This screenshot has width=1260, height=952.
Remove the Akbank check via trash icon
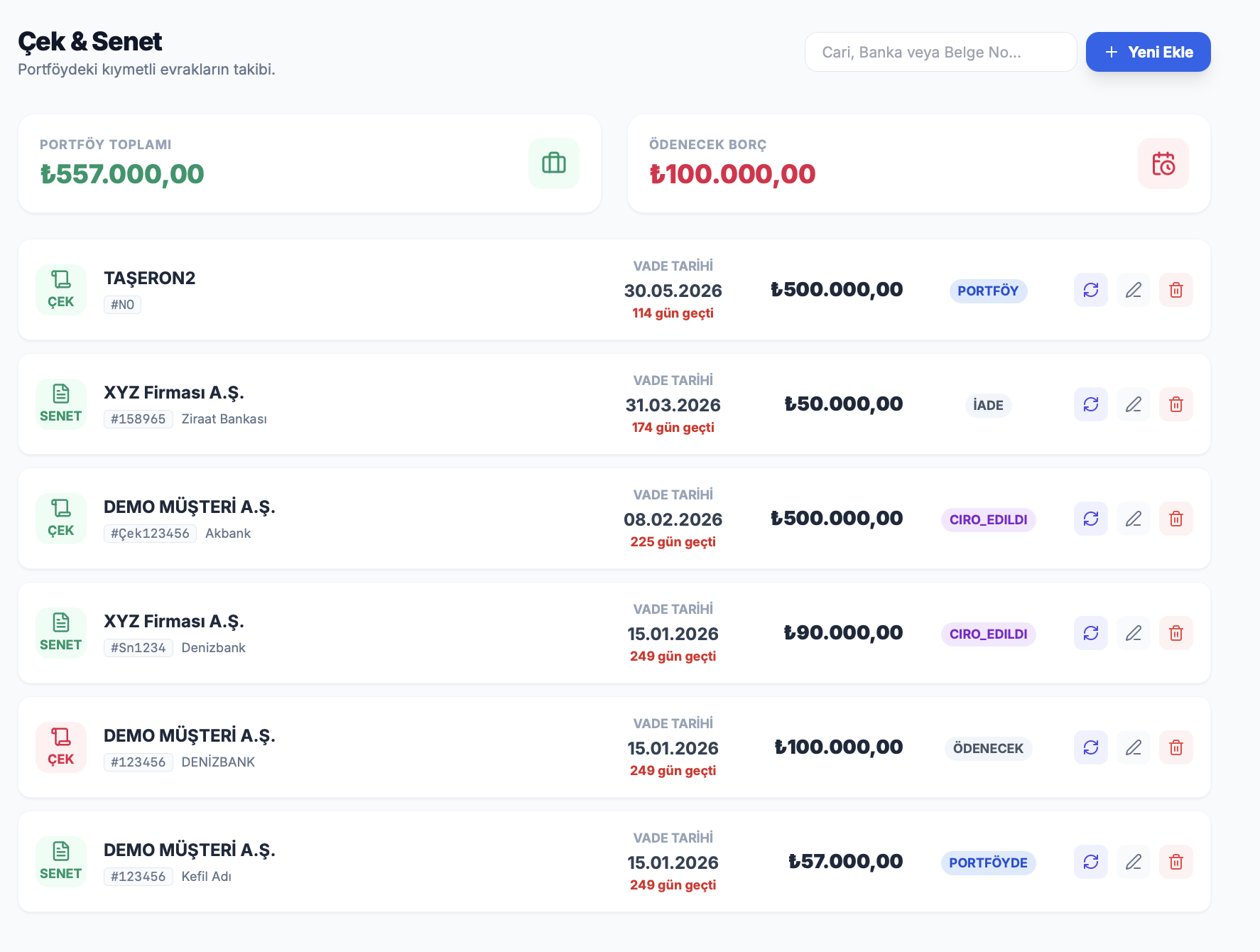(x=1175, y=519)
